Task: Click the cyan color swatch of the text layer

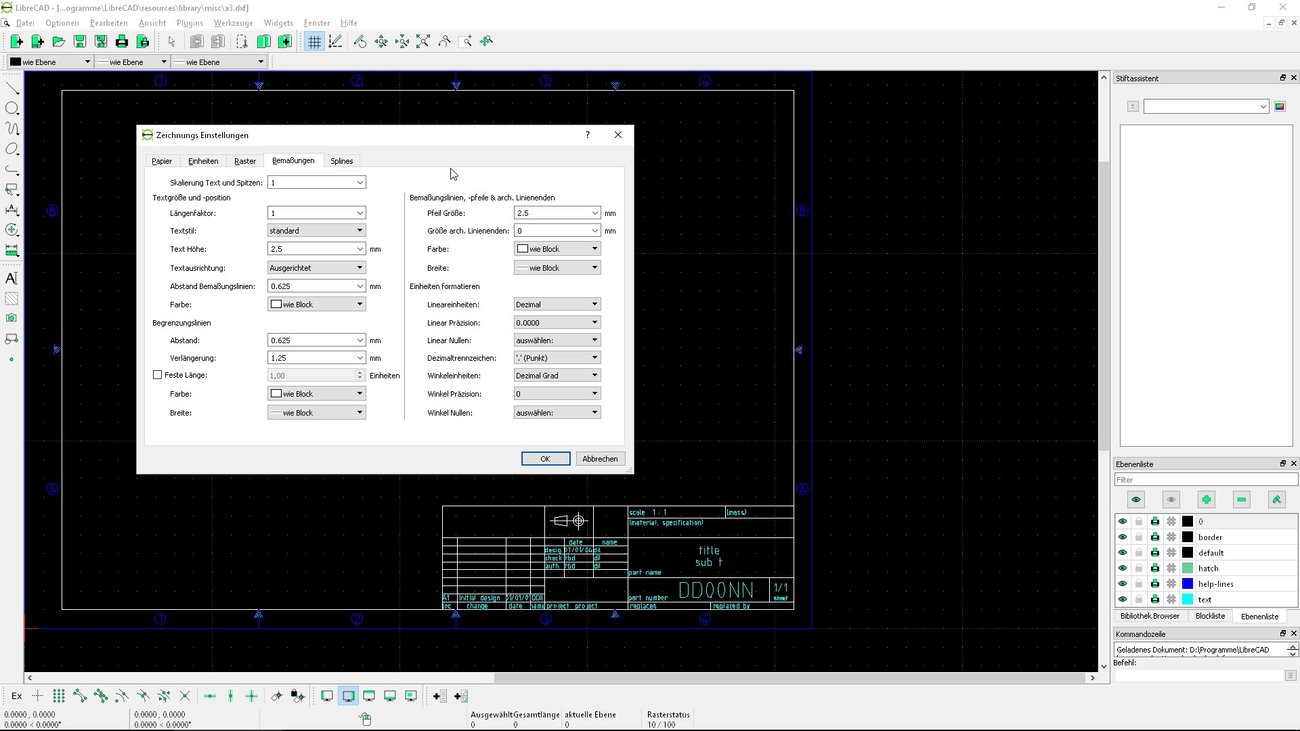Action: click(x=1187, y=598)
